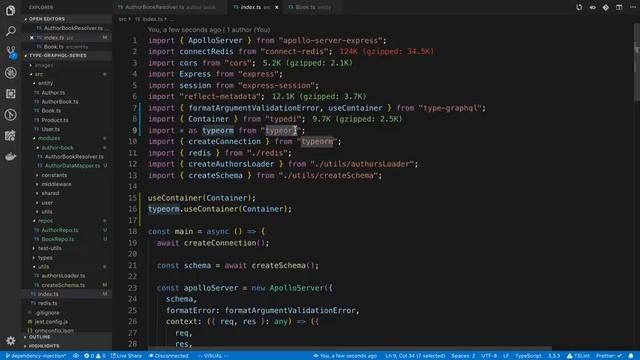Close the index.ts editor tab
This screenshot has height=360, width=640.
276,7
